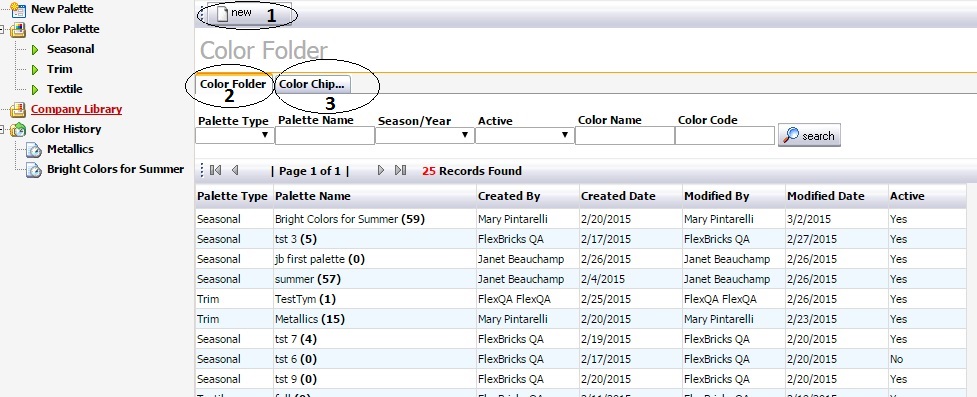Click 'No' Active value in tst 6 row

(897, 359)
